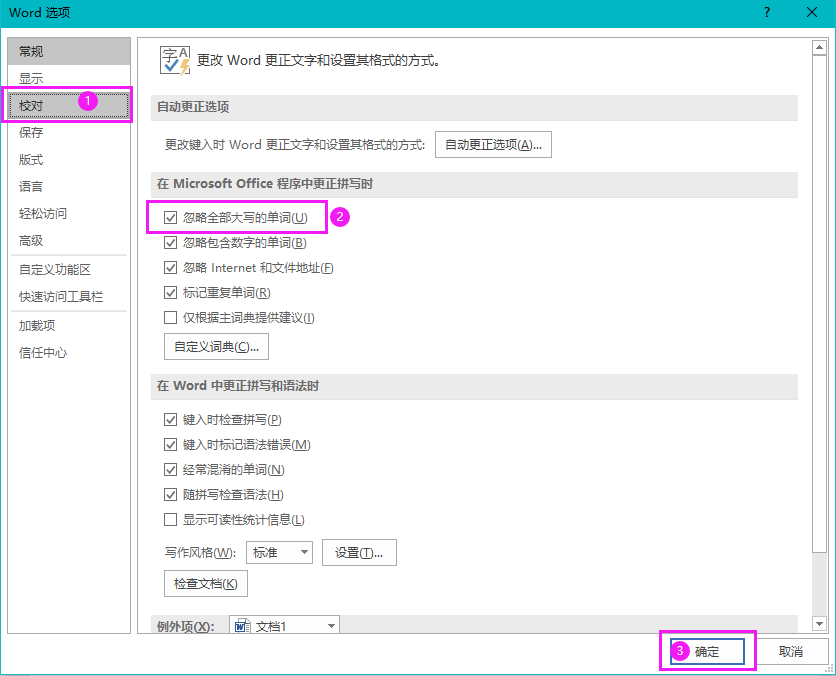
Task: Uncheck 标记重复单词
Action: click(x=171, y=292)
